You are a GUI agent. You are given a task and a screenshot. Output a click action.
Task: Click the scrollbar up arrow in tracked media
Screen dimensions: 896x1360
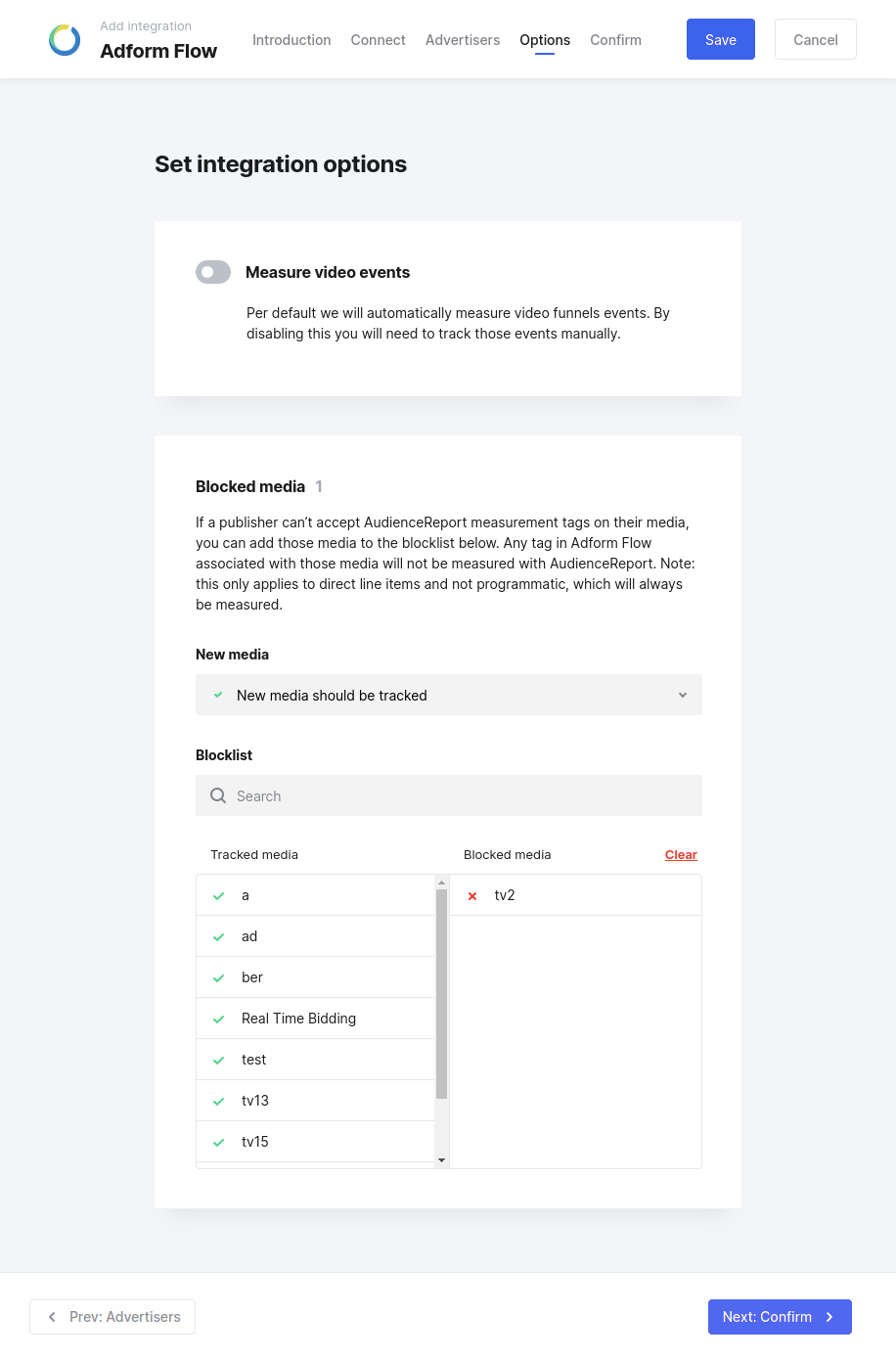coord(442,883)
